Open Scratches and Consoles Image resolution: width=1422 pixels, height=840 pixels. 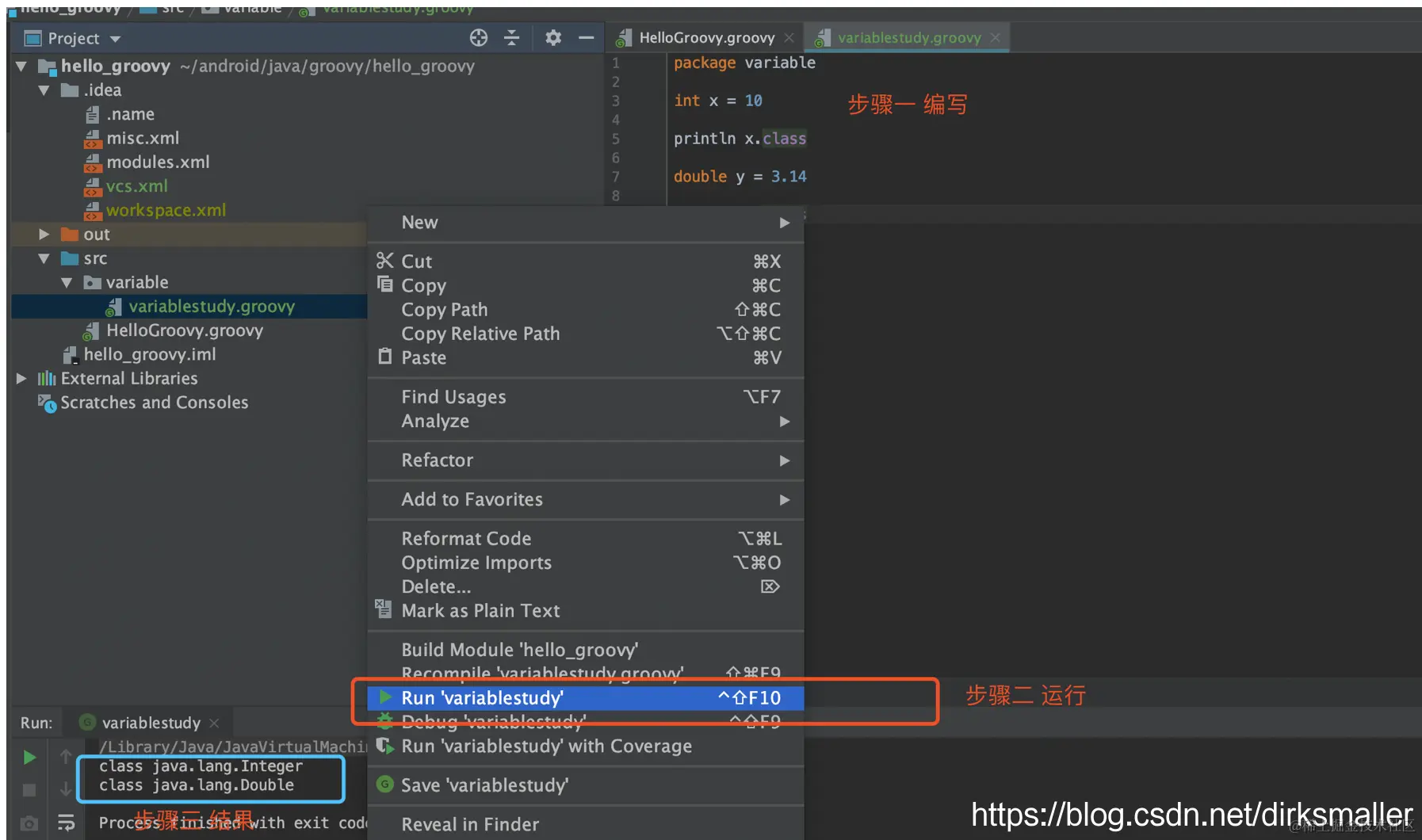point(143,403)
